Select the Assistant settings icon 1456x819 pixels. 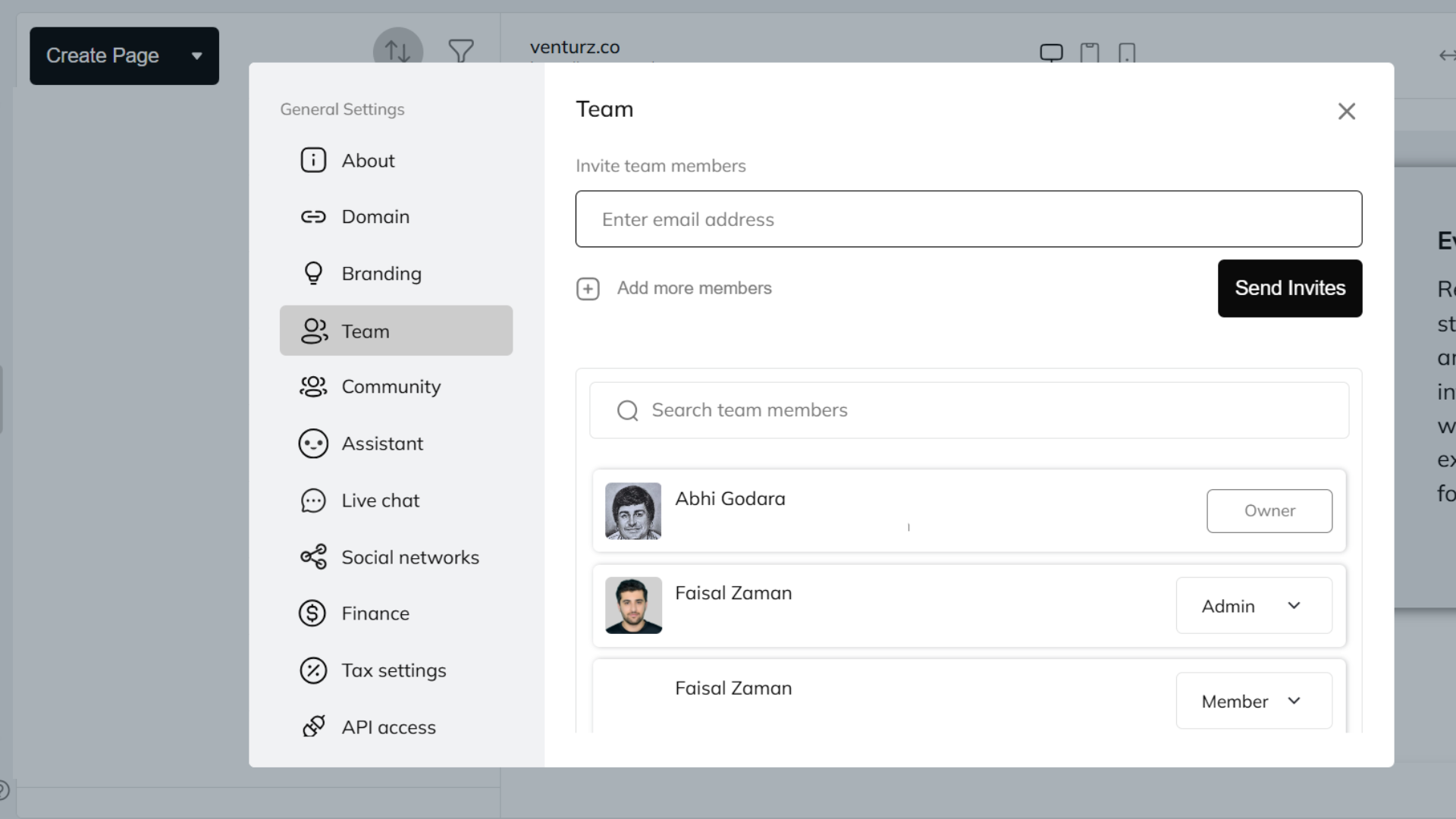[x=314, y=444]
